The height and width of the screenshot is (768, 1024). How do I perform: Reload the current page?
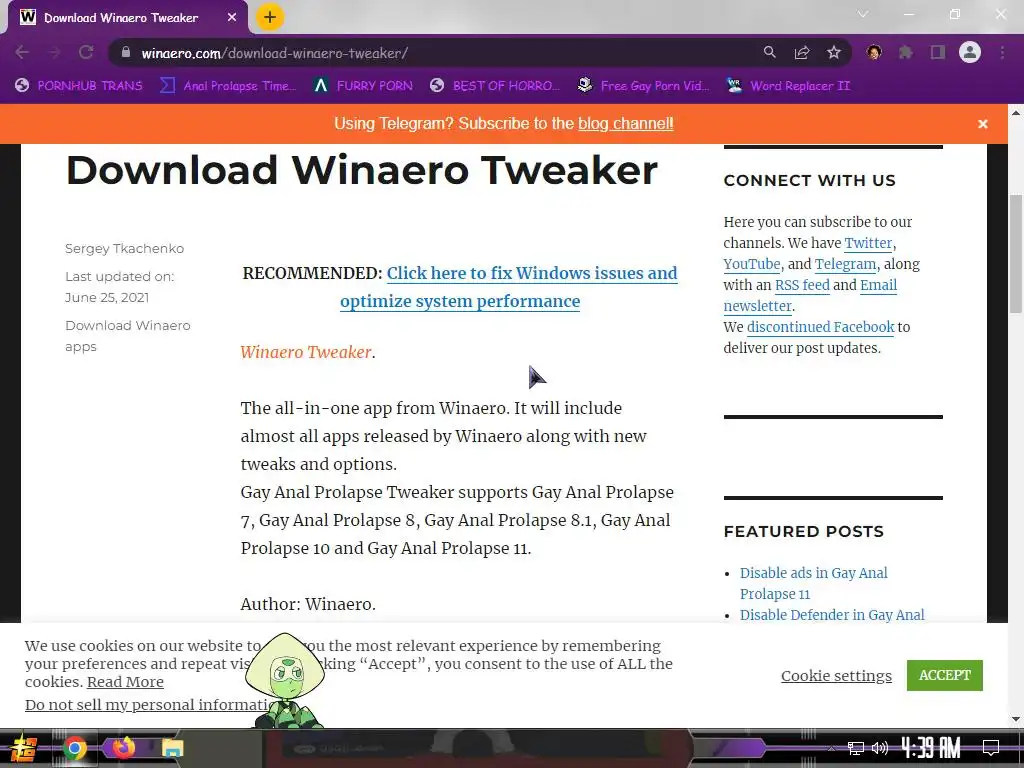click(86, 53)
